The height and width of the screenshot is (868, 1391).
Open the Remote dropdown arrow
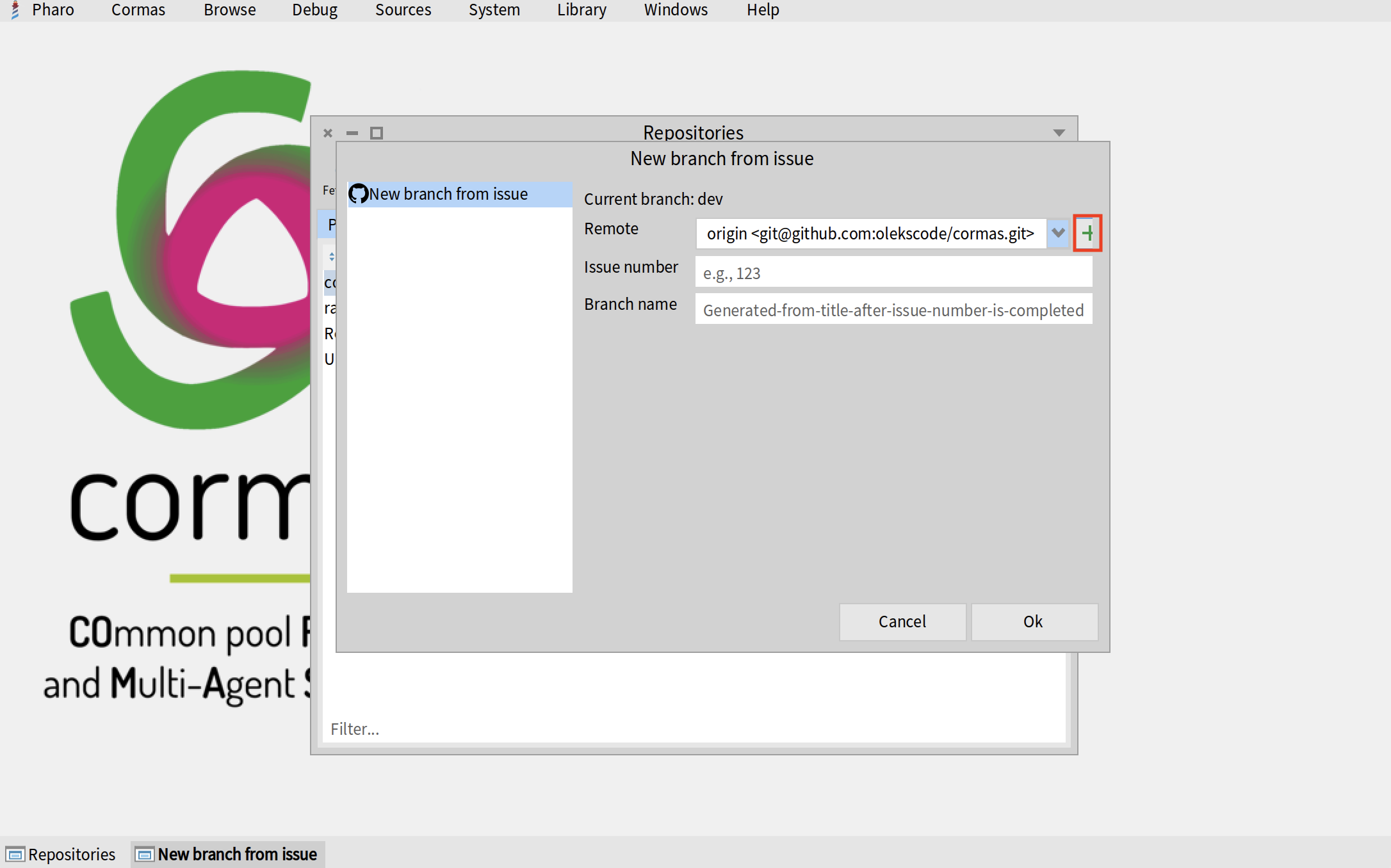click(x=1058, y=233)
